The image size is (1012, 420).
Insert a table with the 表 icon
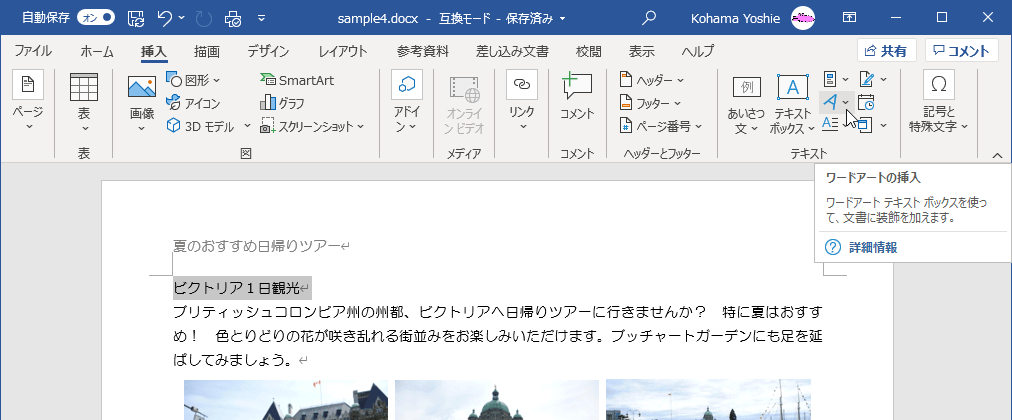click(x=84, y=88)
